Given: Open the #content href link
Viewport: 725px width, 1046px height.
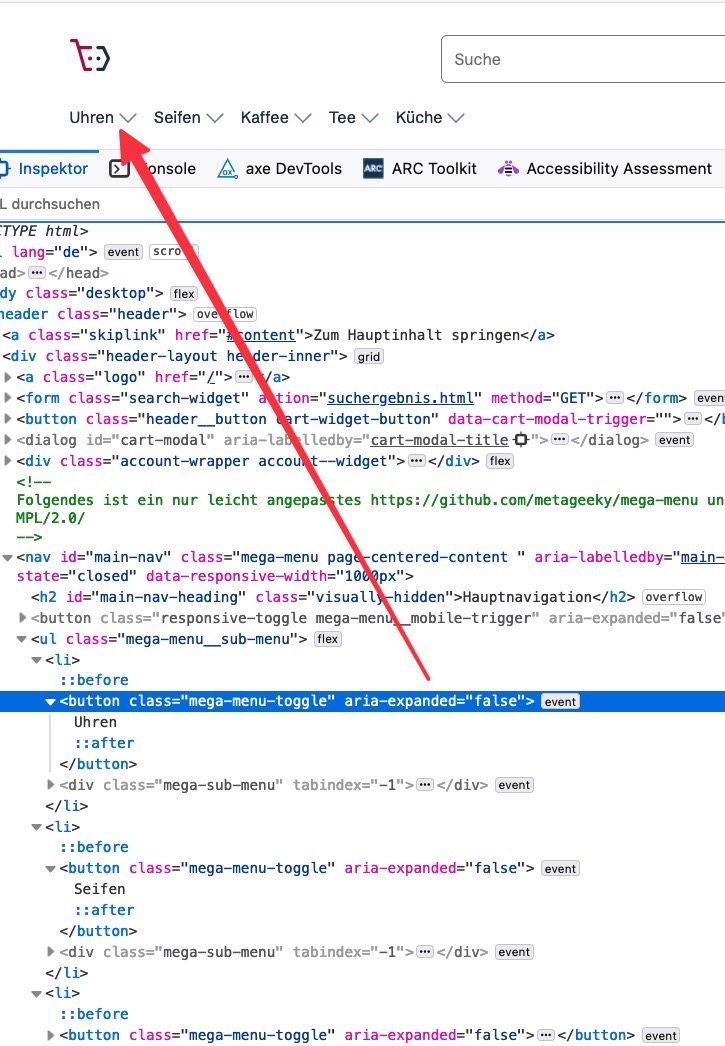Looking at the screenshot, I should coord(261,335).
